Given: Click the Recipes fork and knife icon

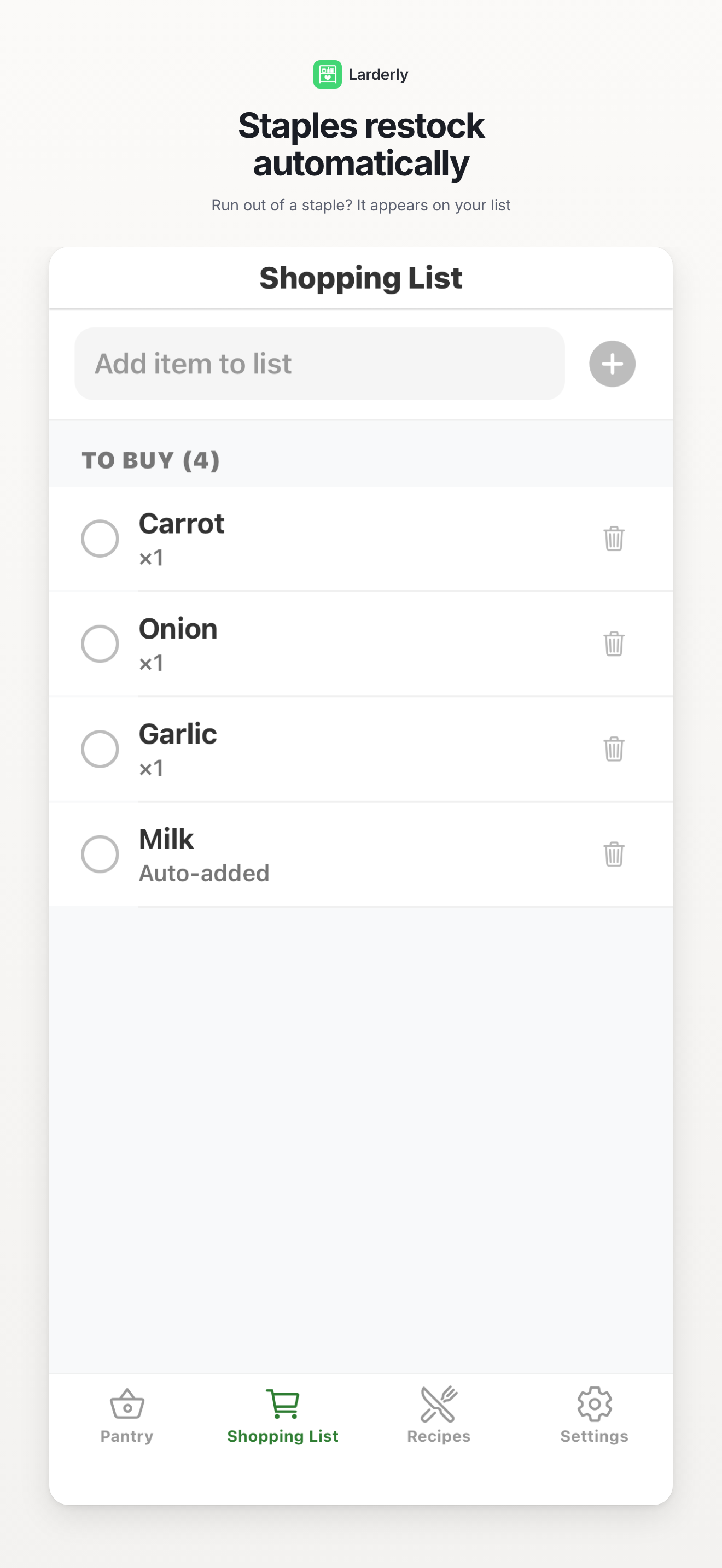Looking at the screenshot, I should coord(438,1403).
